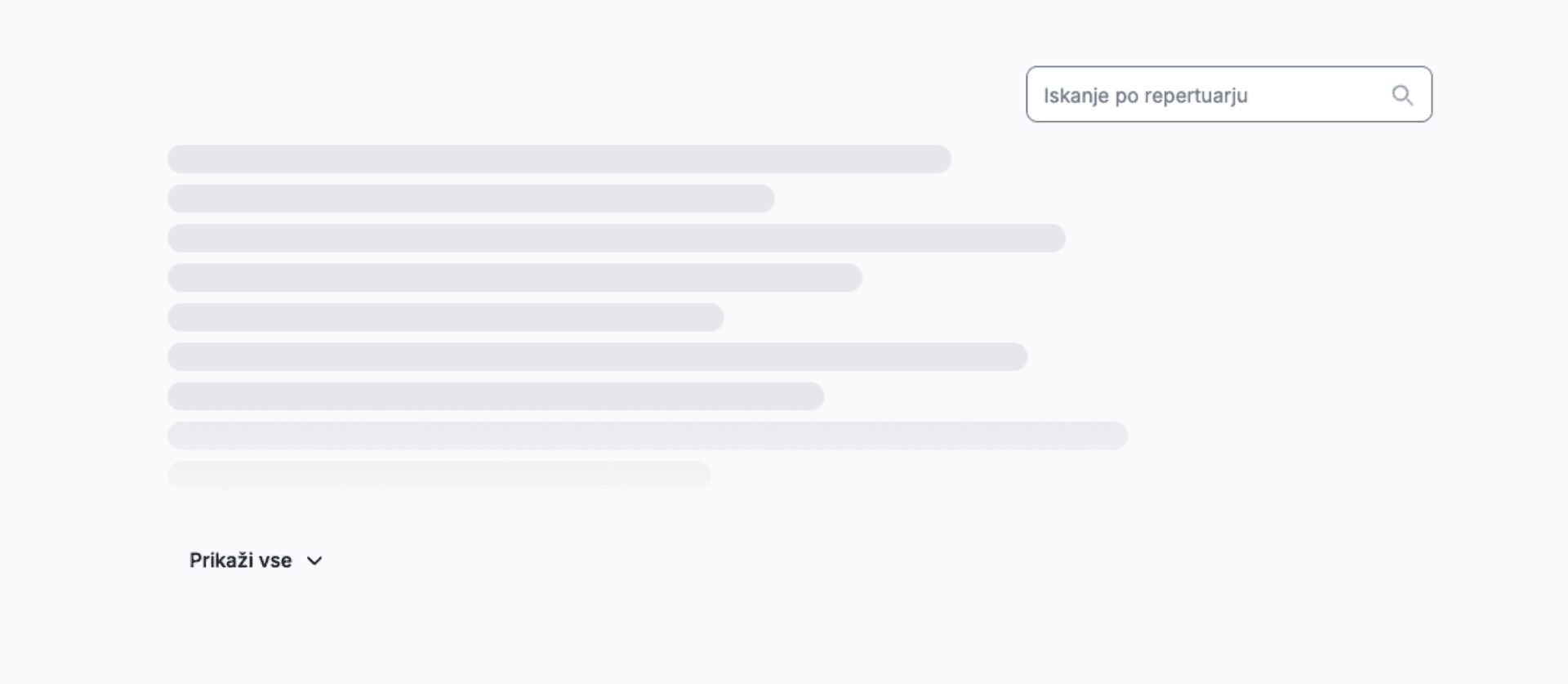
Task: Focus the repertoire search input field
Action: [x=1209, y=95]
